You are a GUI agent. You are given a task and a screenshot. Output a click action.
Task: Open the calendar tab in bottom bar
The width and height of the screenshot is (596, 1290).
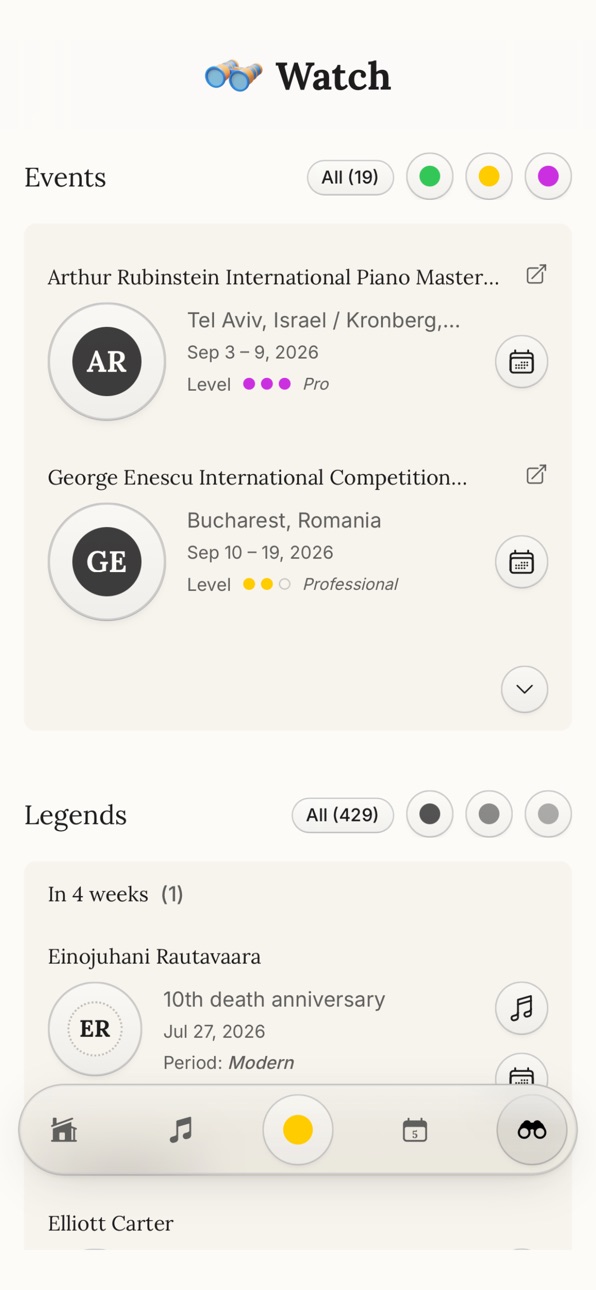point(415,1130)
